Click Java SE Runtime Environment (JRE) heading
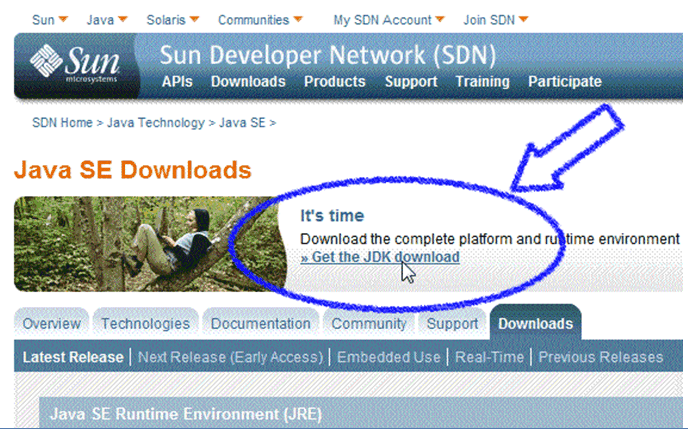The width and height of the screenshot is (688, 430). (186, 414)
